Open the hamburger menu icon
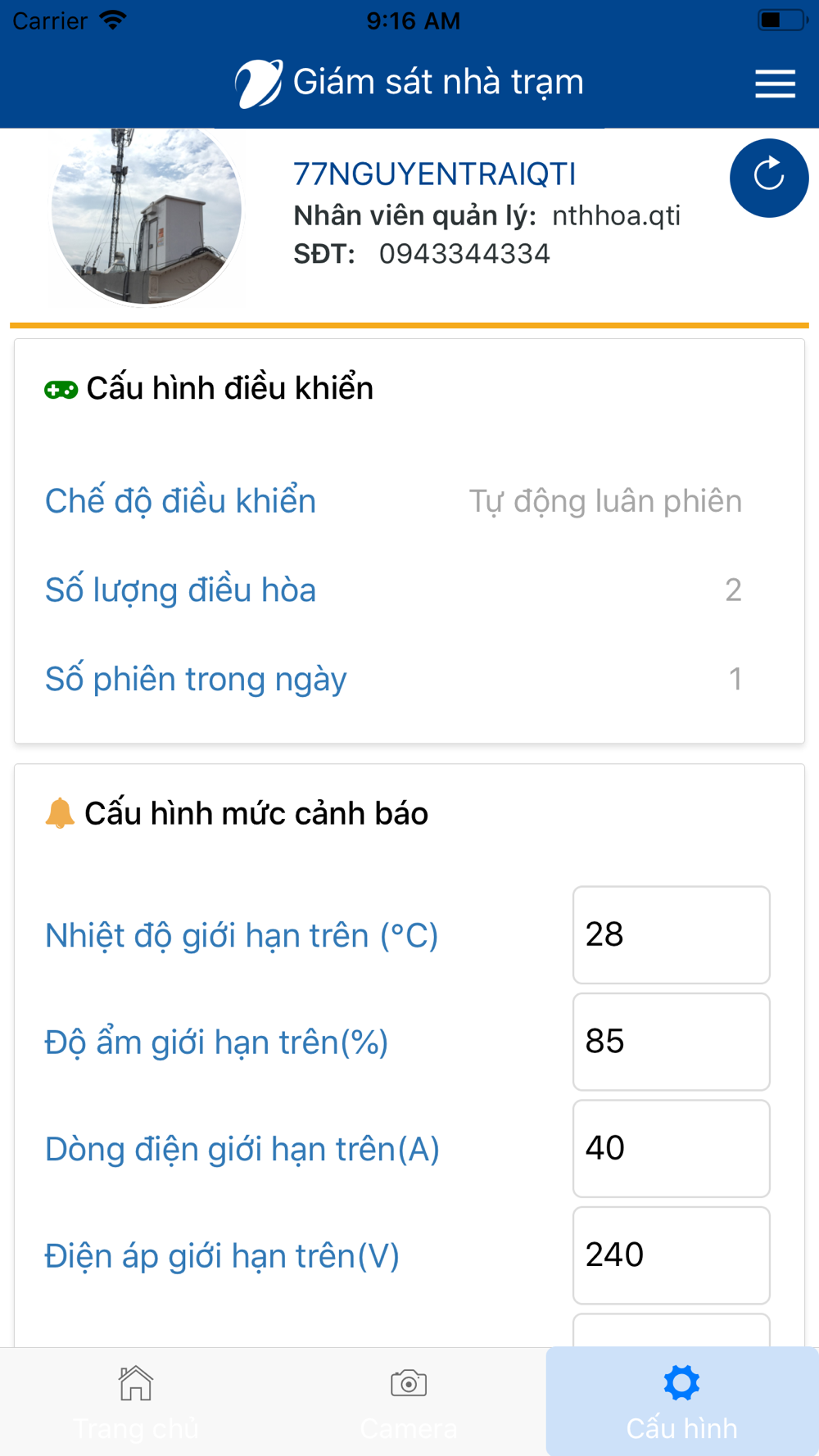 pos(775,84)
